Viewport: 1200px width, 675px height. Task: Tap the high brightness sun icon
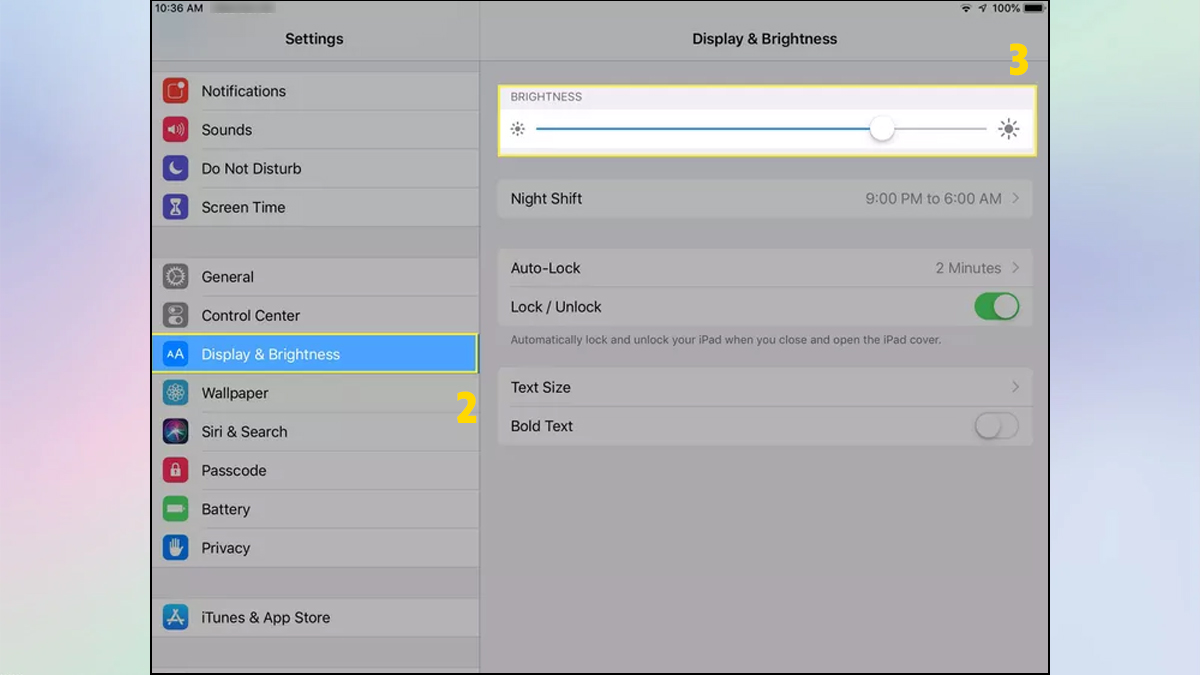[x=1008, y=129]
